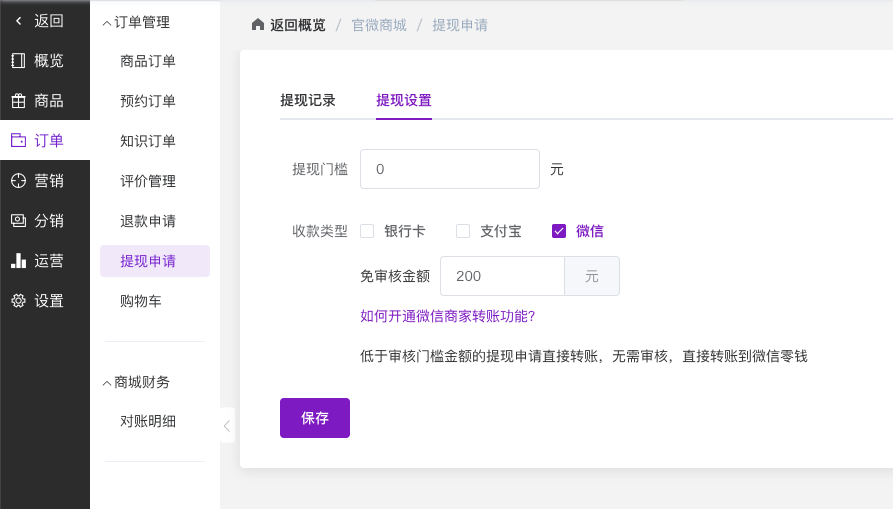
Task: Select the 分销 distribution icon
Action: (18, 221)
